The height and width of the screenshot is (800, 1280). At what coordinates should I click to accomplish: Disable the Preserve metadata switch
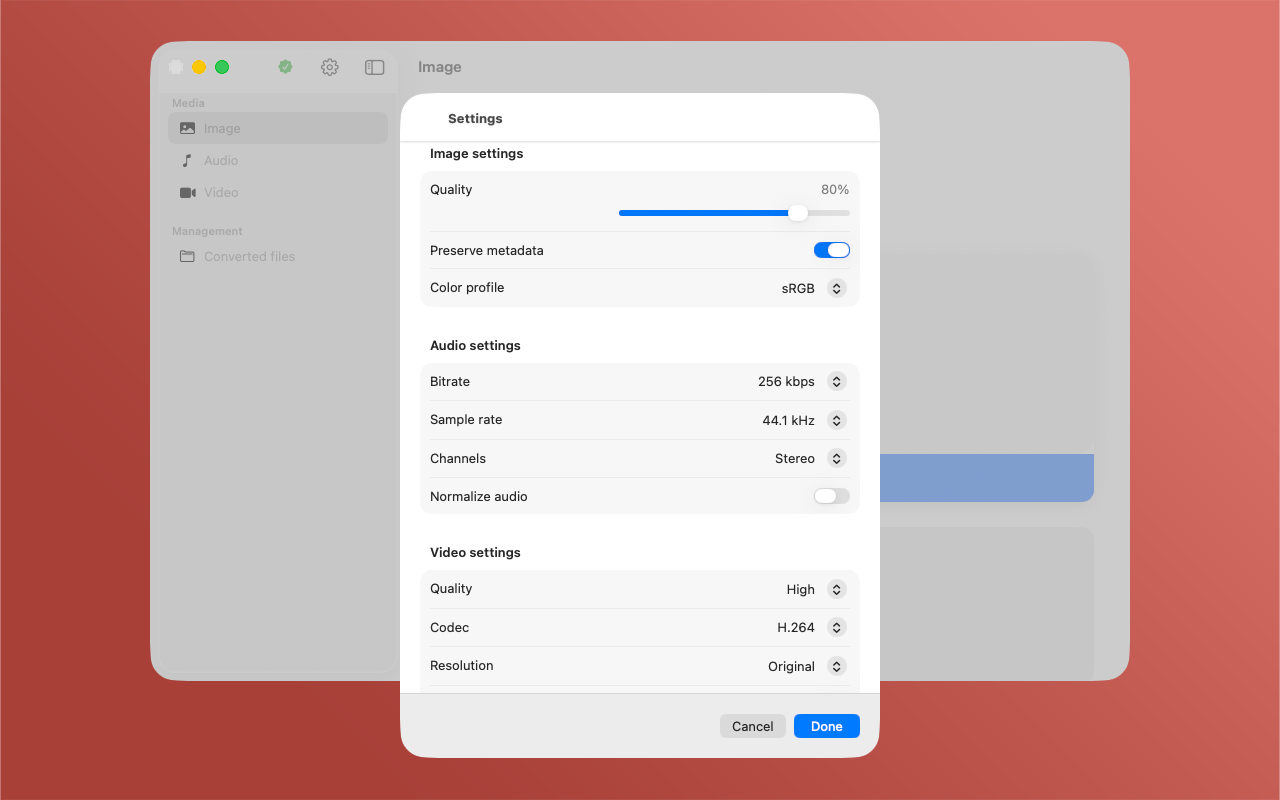point(832,250)
